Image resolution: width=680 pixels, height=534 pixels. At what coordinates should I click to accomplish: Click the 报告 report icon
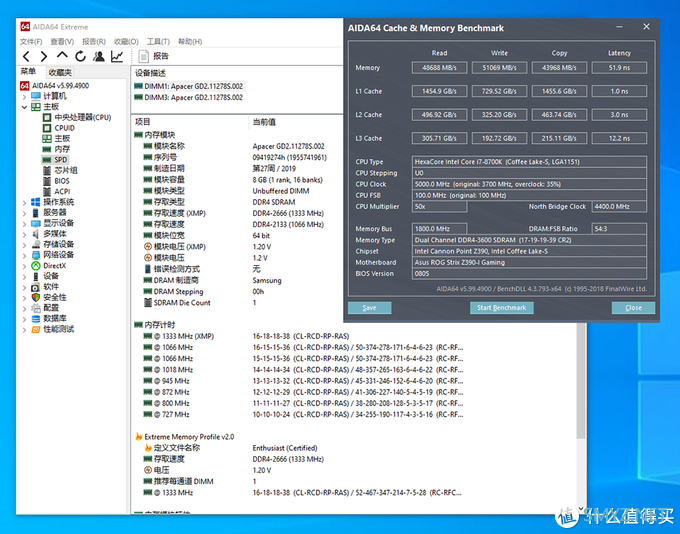(144, 56)
